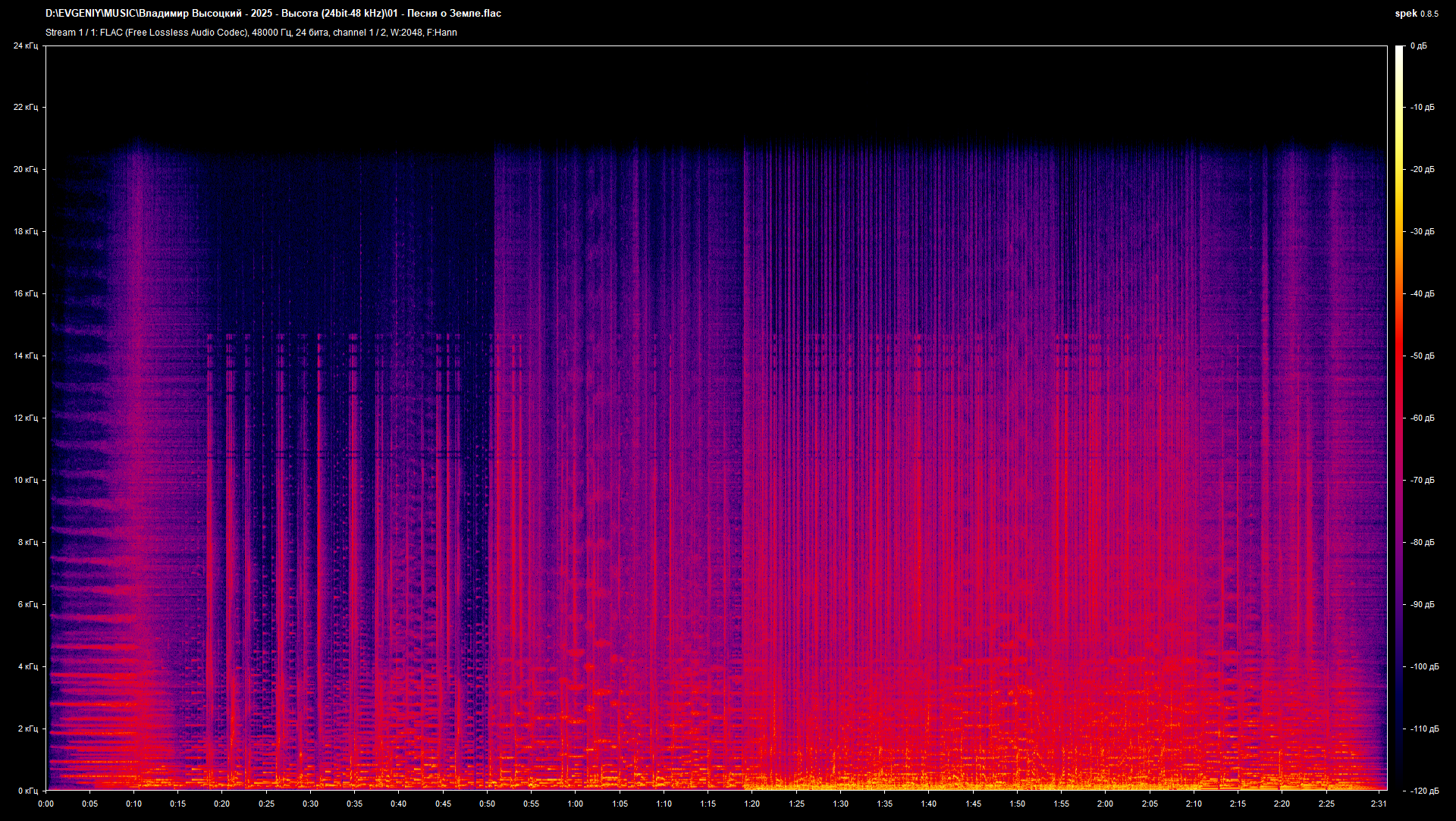The image size is (1456, 821).
Task: Click the 0:50 time axis marker
Action: (x=487, y=804)
